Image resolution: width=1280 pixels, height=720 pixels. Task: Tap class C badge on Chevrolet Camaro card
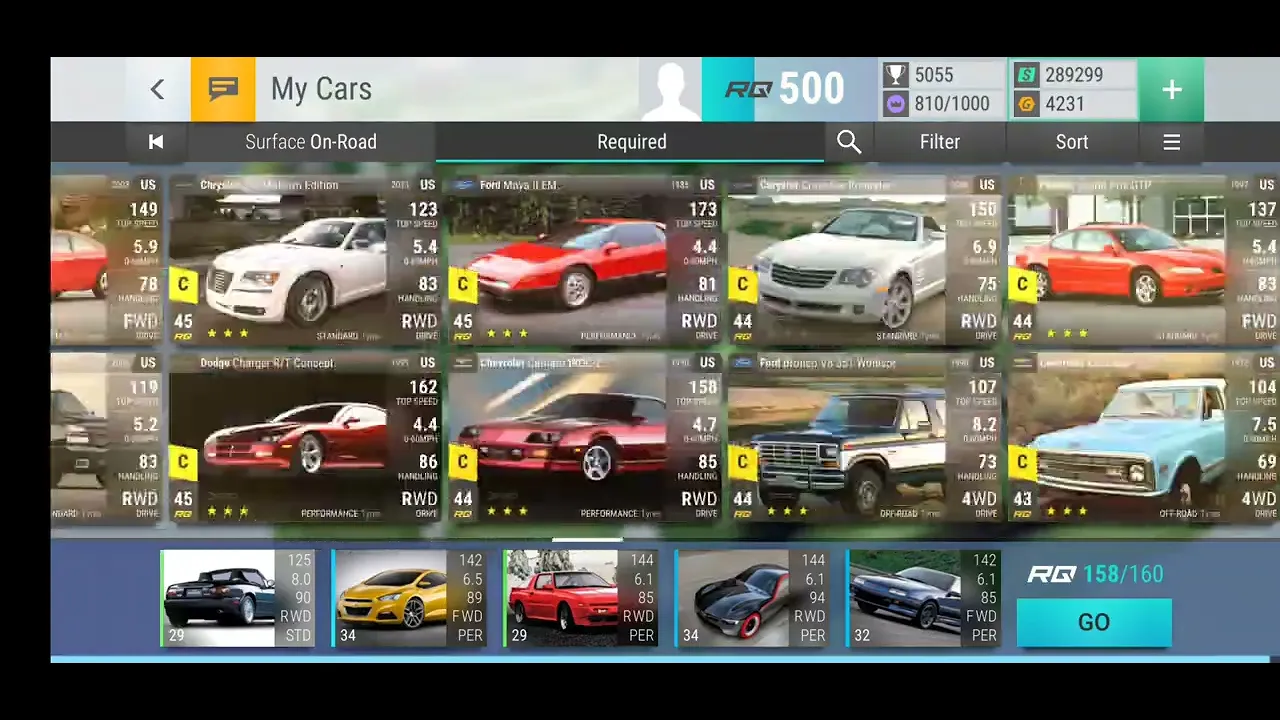coord(462,462)
